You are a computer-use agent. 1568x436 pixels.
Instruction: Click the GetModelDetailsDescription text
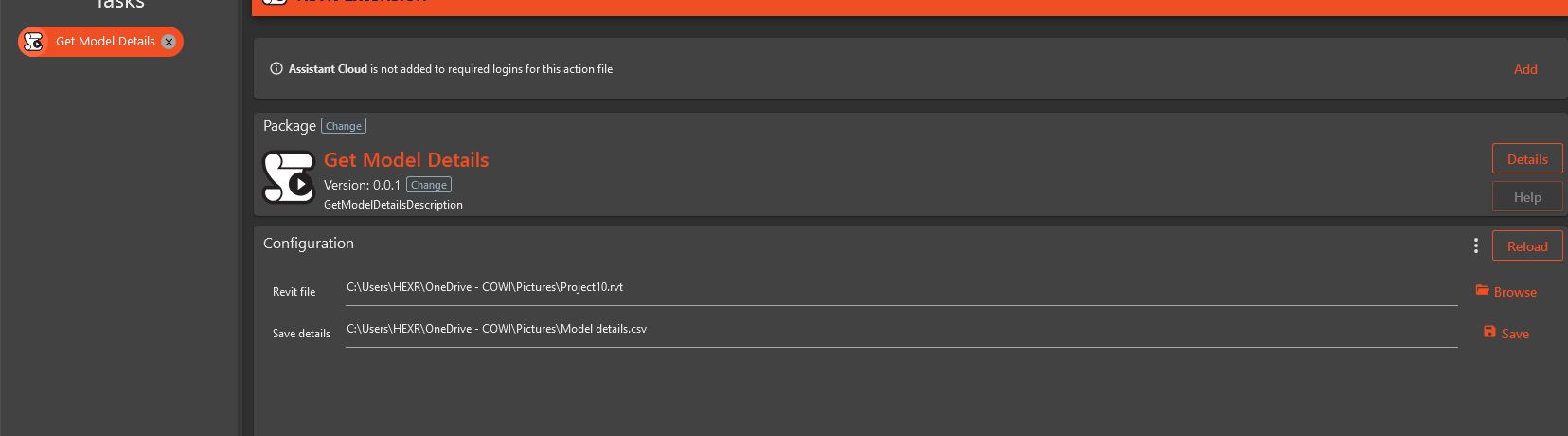[x=393, y=205]
